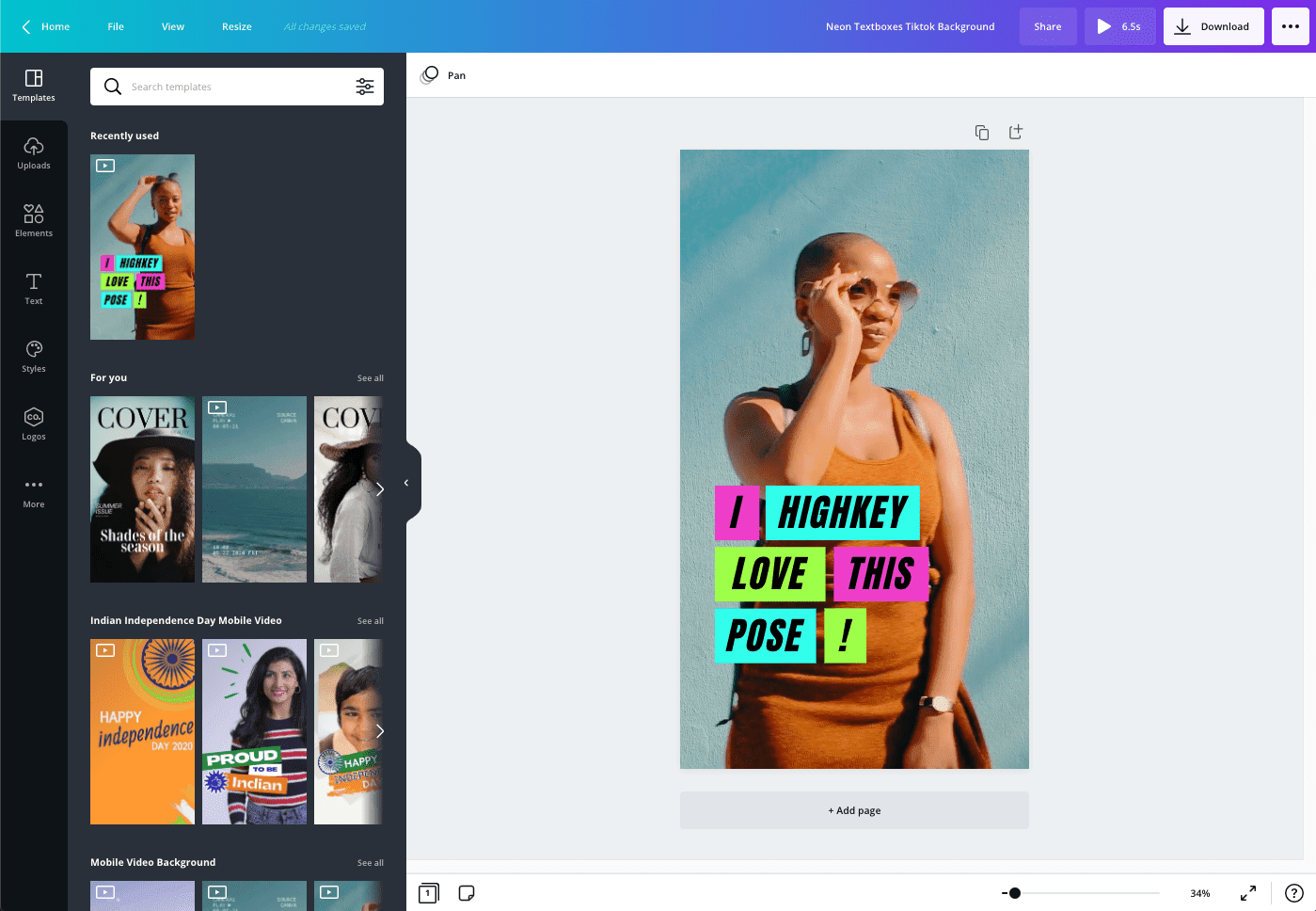This screenshot has height=911, width=1316.
Task: Open the Logos panel
Action: (33, 424)
